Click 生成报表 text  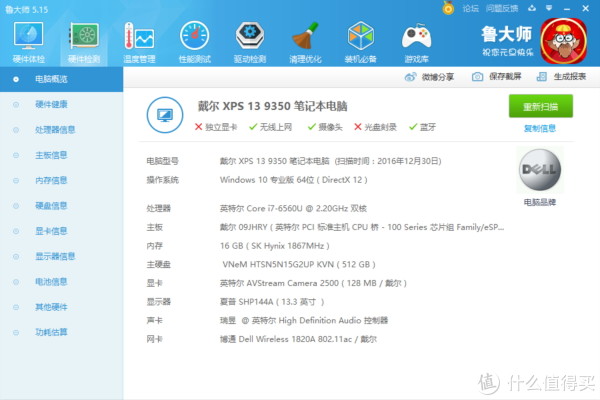tap(570, 77)
